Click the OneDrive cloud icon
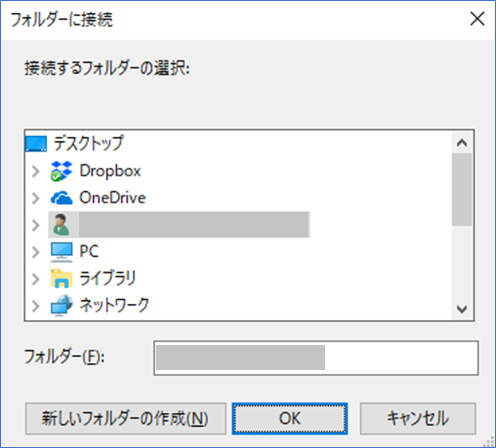The width and height of the screenshot is (496, 448). tap(61, 198)
